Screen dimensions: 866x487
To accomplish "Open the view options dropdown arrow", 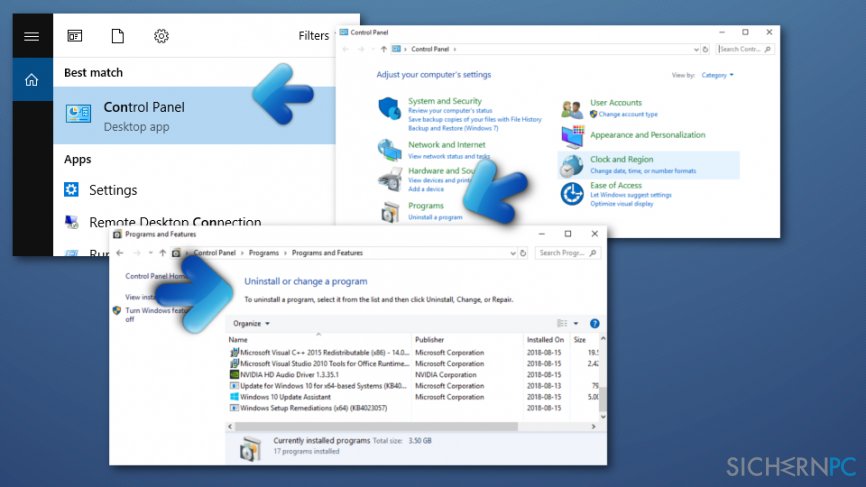I will pos(576,324).
